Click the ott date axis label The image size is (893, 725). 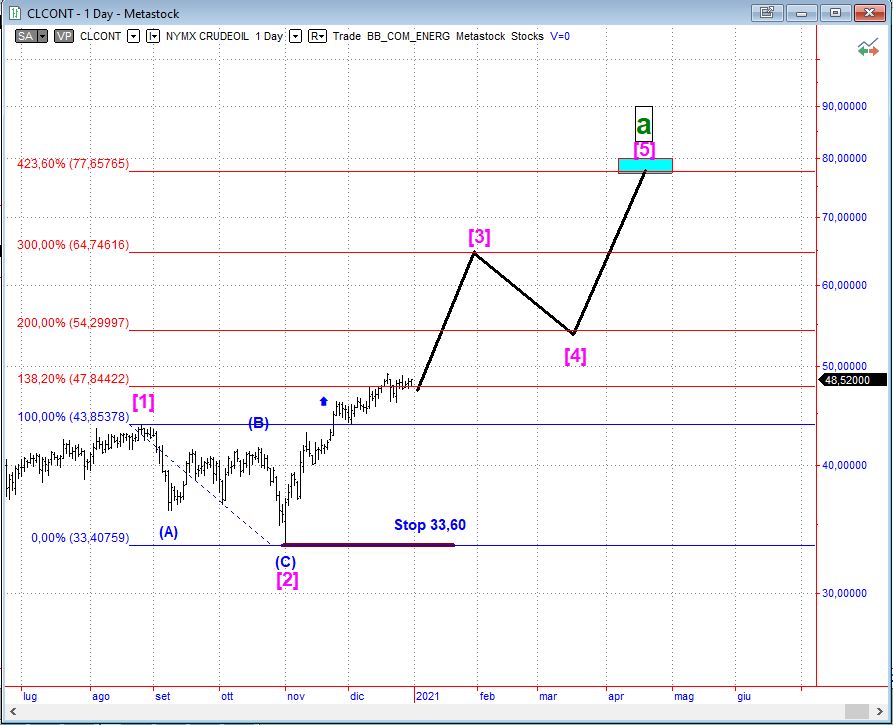(227, 696)
